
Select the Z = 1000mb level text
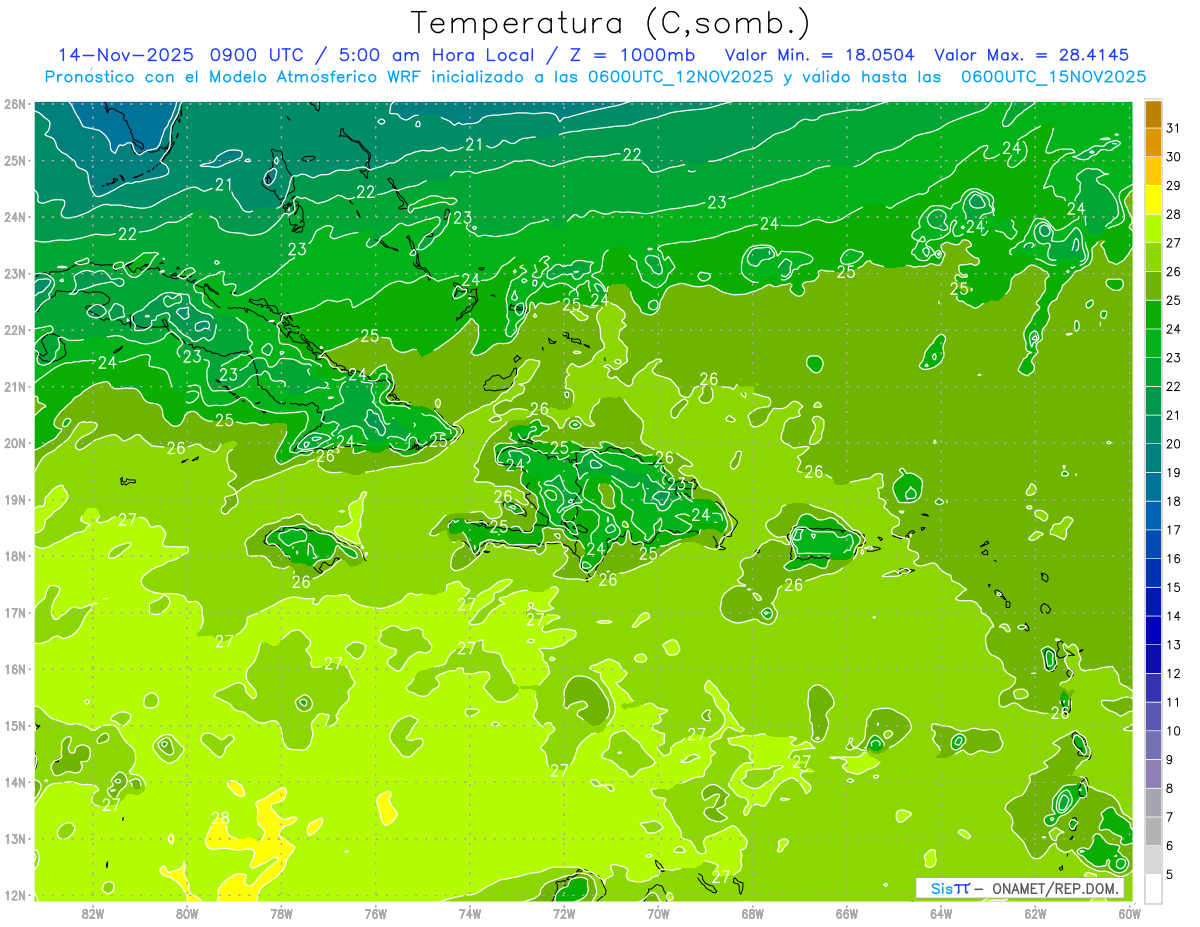pyautogui.click(x=632, y=55)
